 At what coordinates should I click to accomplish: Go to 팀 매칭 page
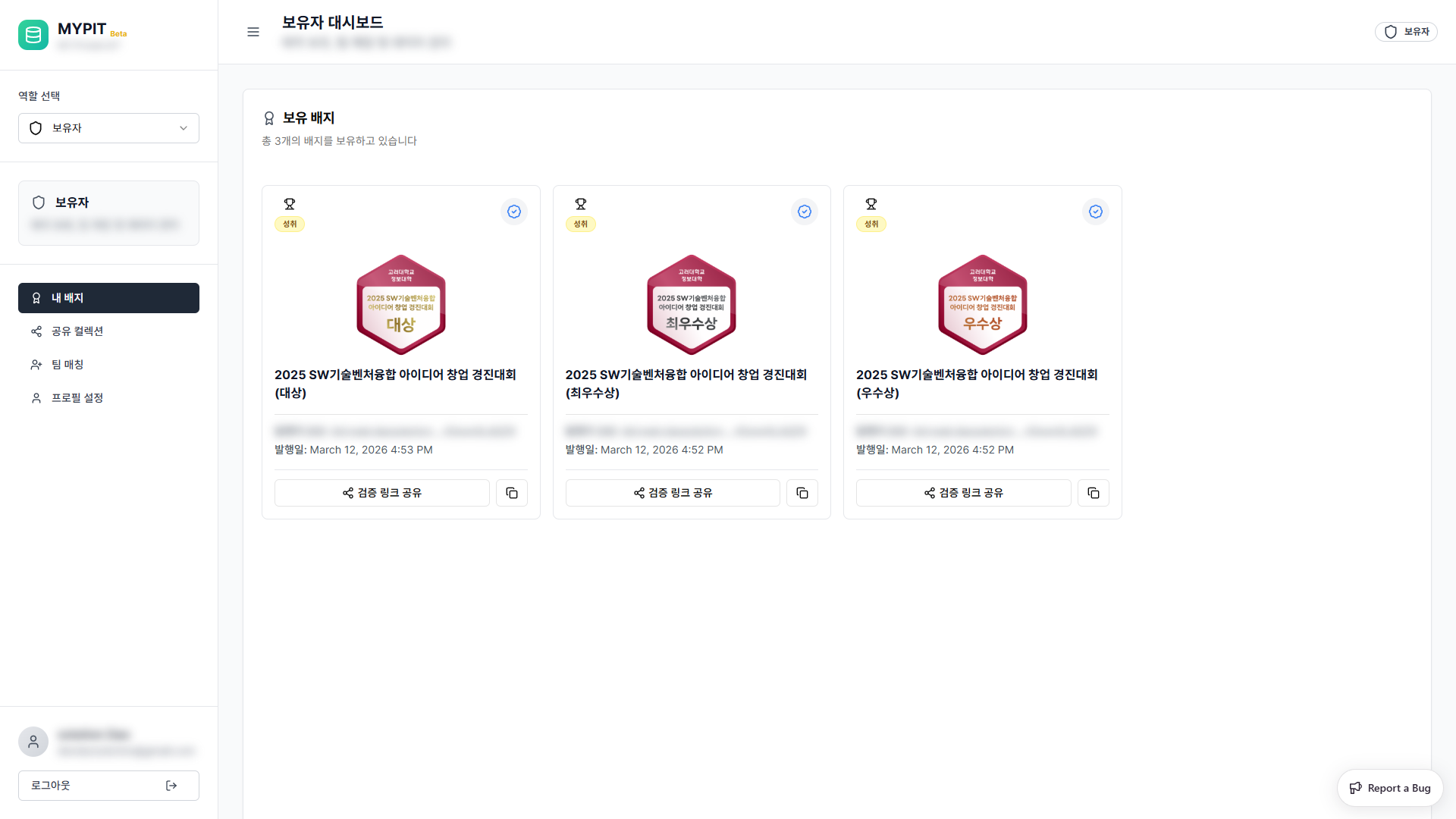(x=67, y=365)
